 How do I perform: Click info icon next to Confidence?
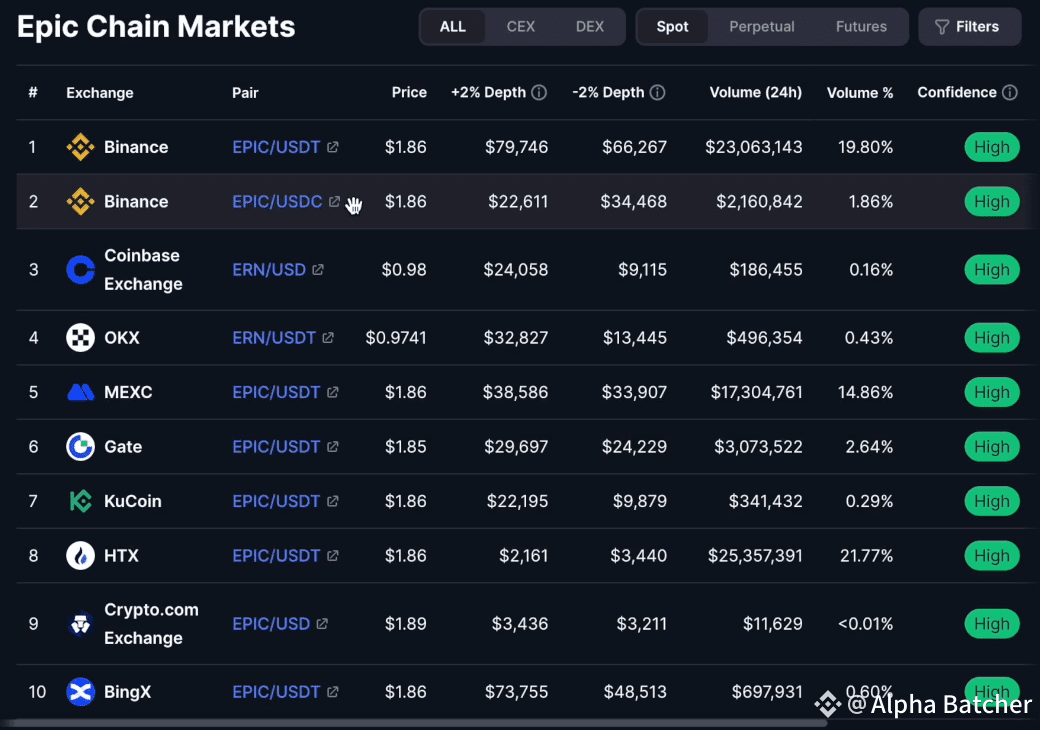pos(1009,93)
